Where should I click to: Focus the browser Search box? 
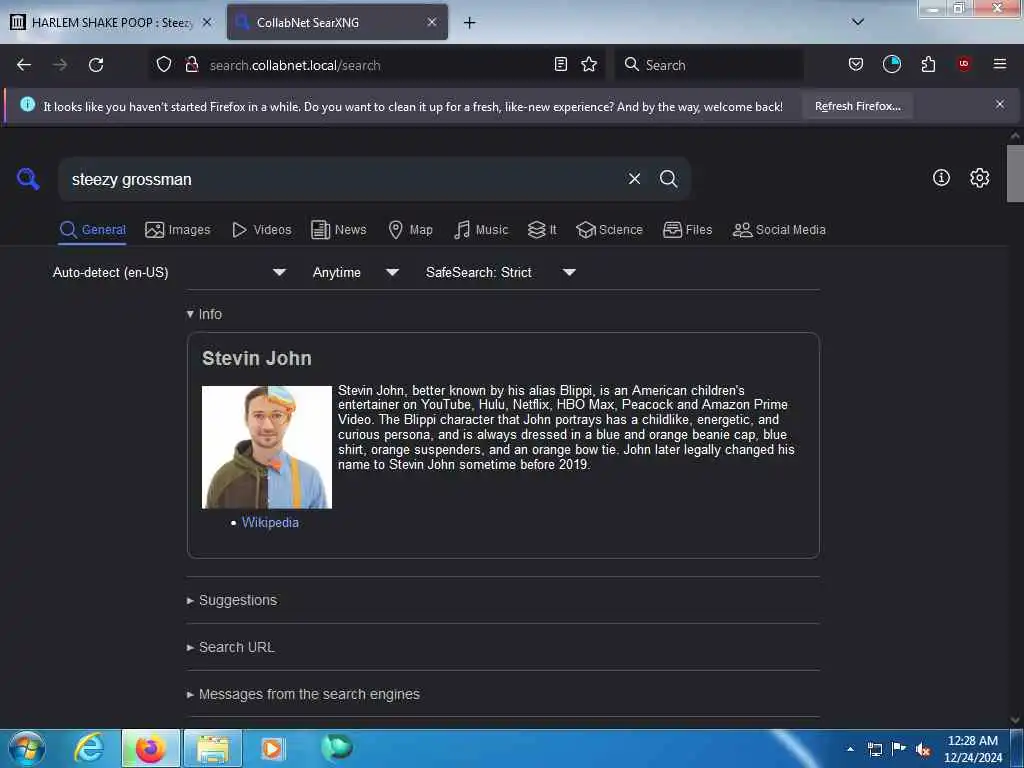coord(709,65)
